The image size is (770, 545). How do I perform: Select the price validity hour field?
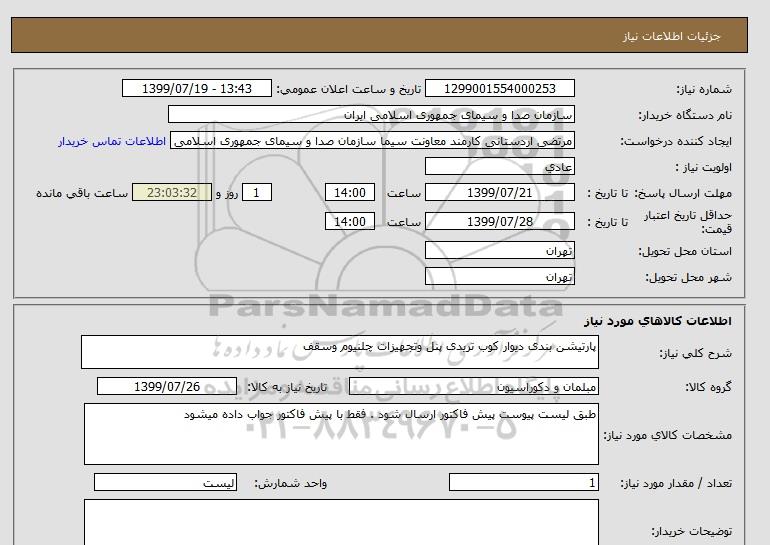[352, 222]
